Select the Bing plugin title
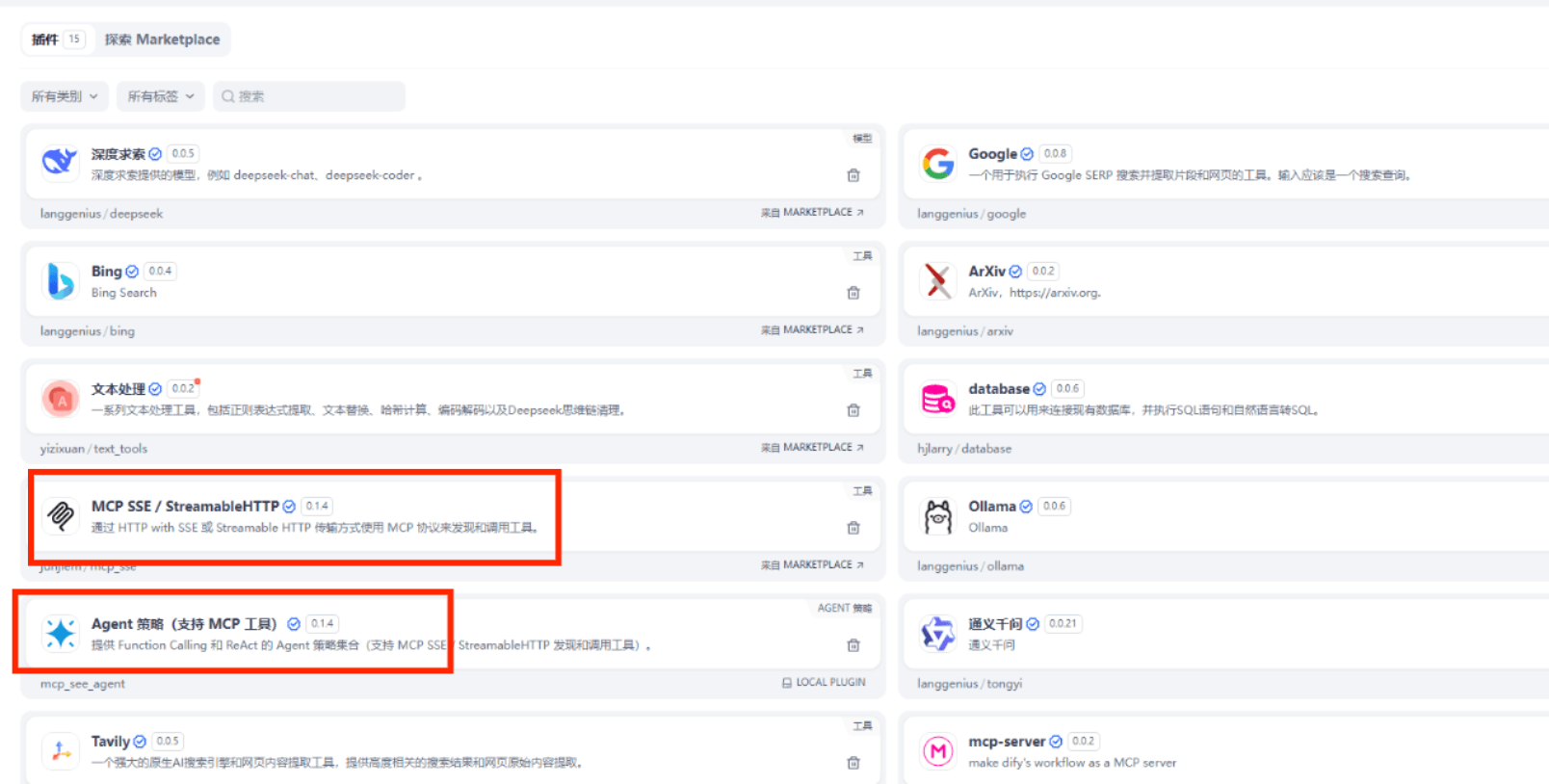Image resolution: width=1549 pixels, height=784 pixels. click(106, 272)
